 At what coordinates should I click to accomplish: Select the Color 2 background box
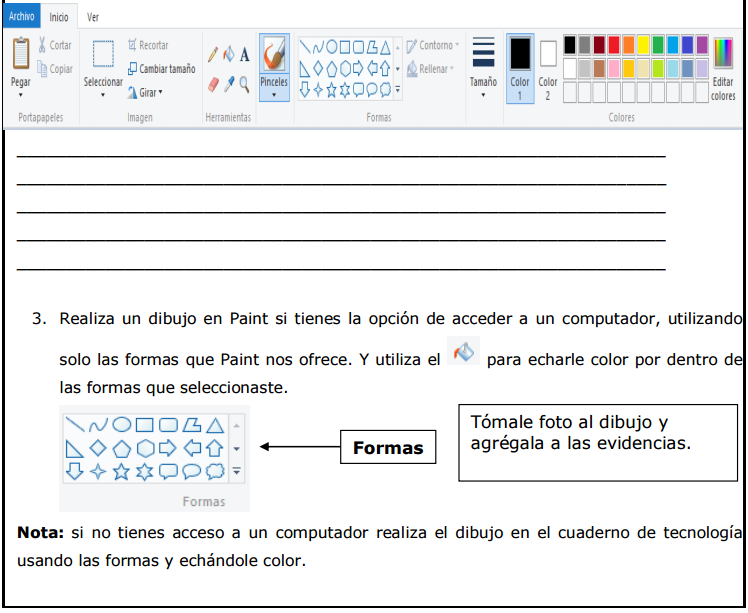[x=548, y=67]
